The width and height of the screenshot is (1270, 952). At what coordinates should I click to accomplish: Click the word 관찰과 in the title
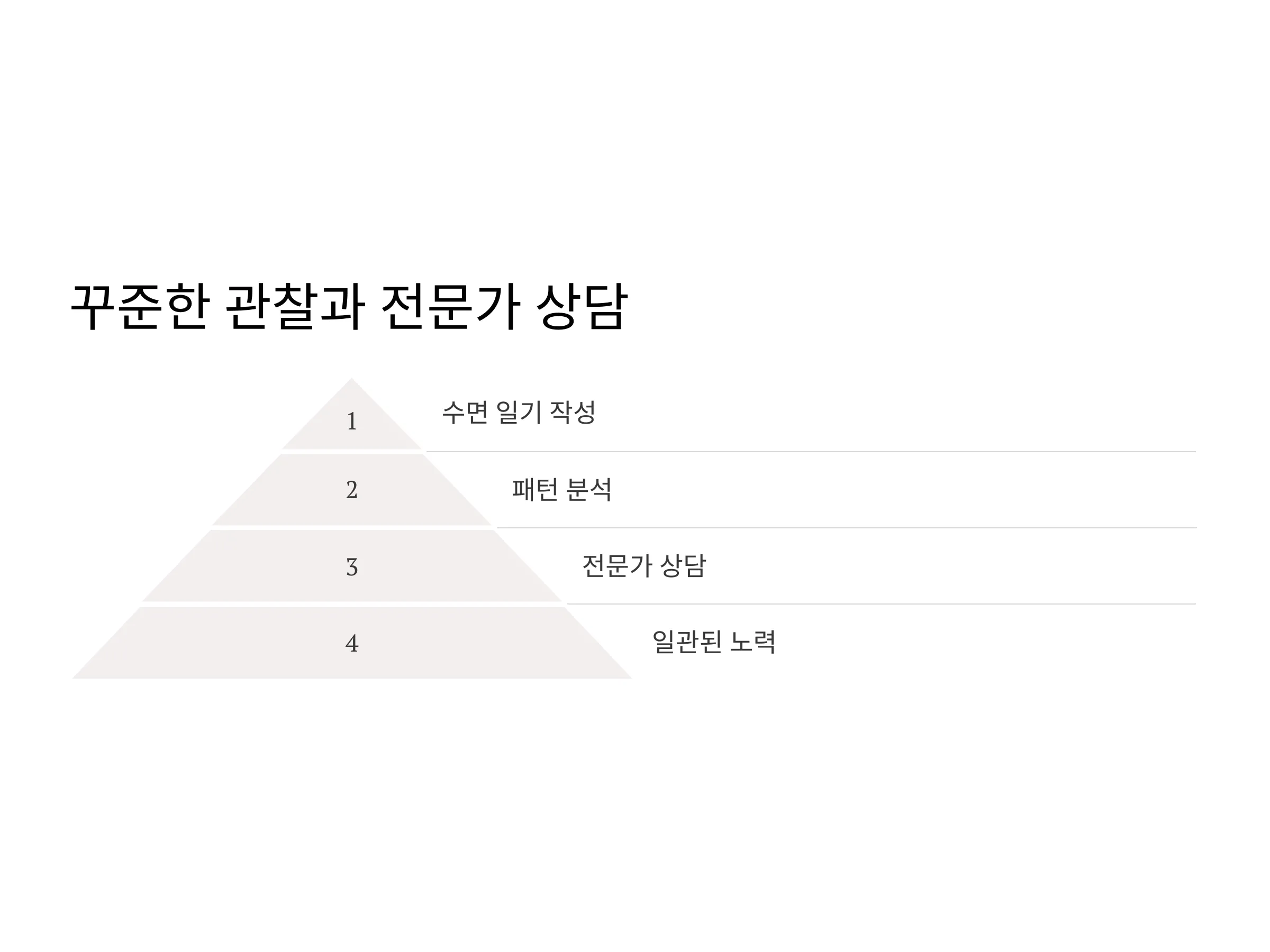click(x=295, y=306)
